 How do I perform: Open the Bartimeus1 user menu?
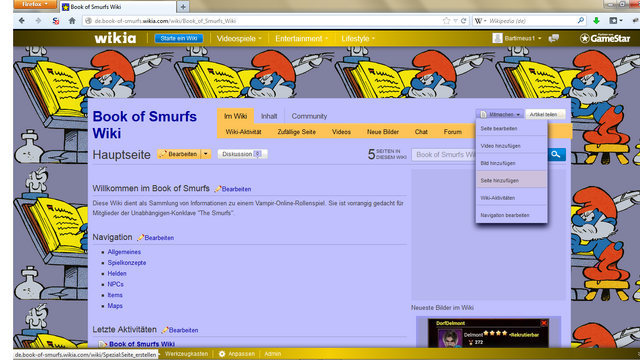pyautogui.click(x=517, y=38)
